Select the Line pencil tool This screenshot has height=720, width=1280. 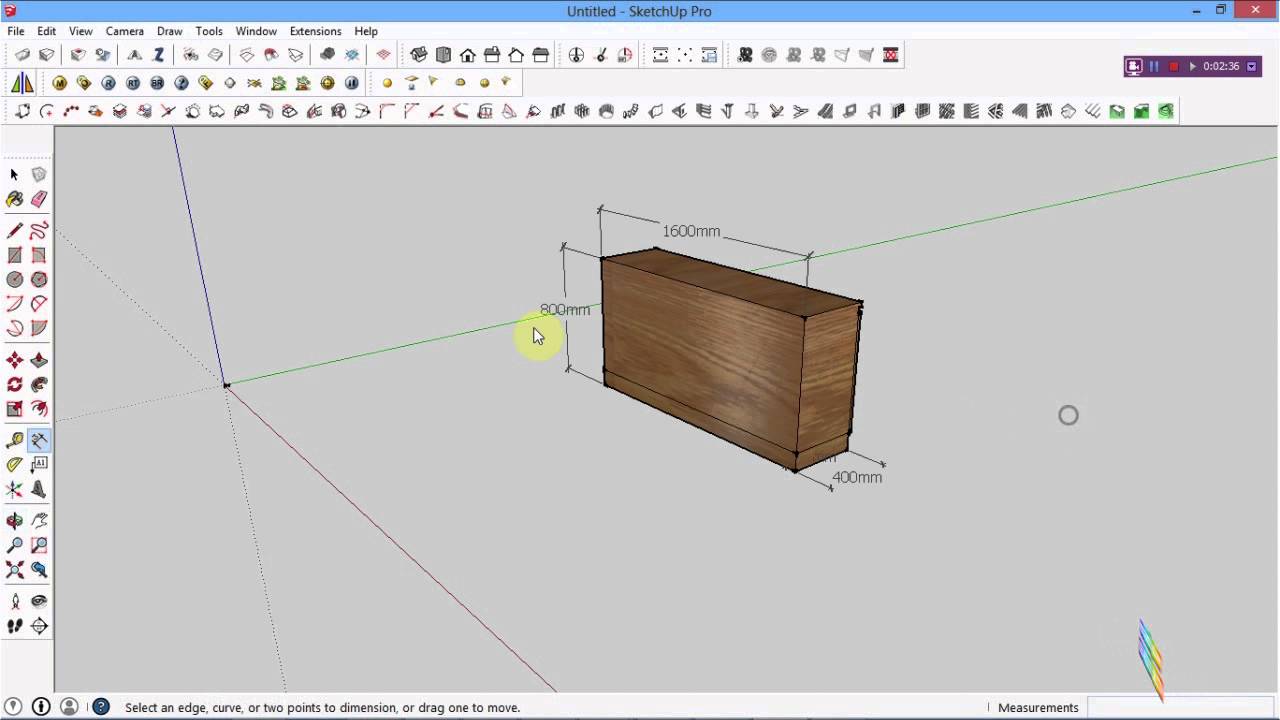pyautogui.click(x=15, y=231)
